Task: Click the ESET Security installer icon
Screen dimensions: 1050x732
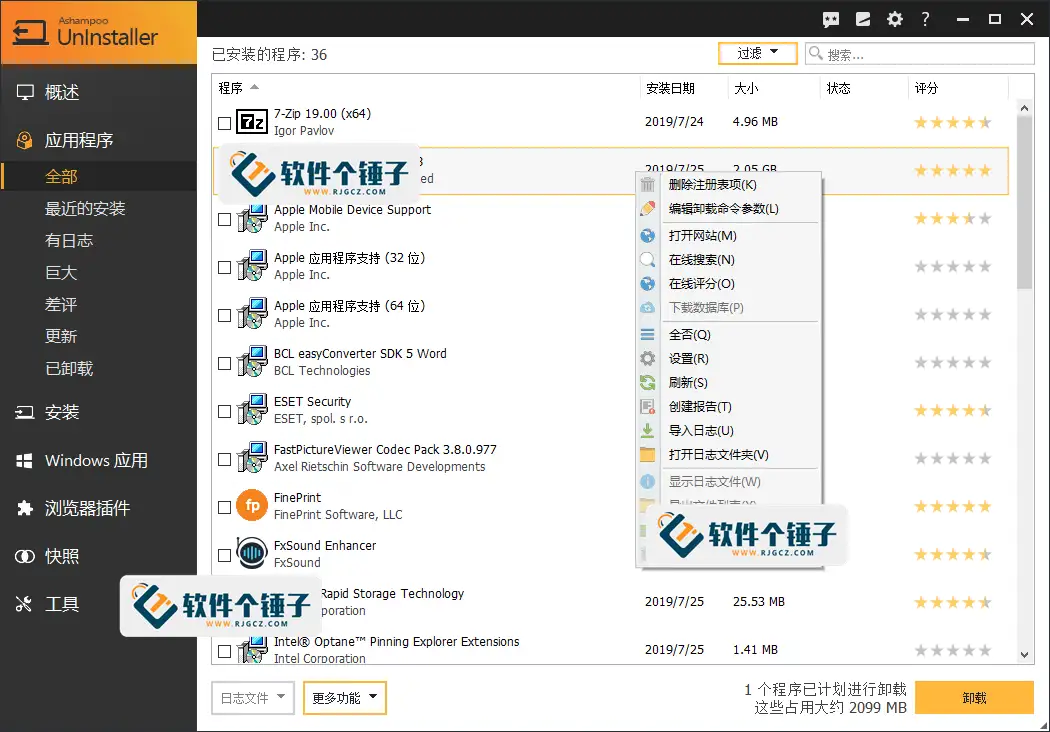Action: [x=252, y=410]
